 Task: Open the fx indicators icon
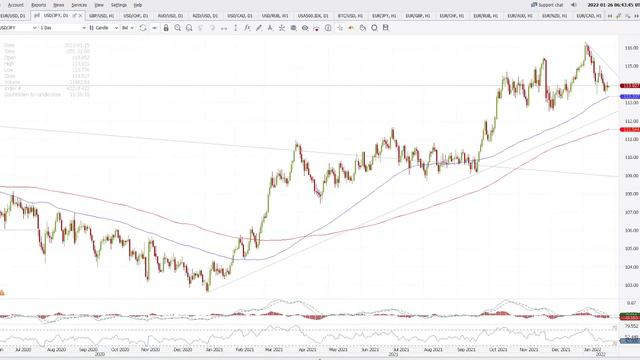247,28
